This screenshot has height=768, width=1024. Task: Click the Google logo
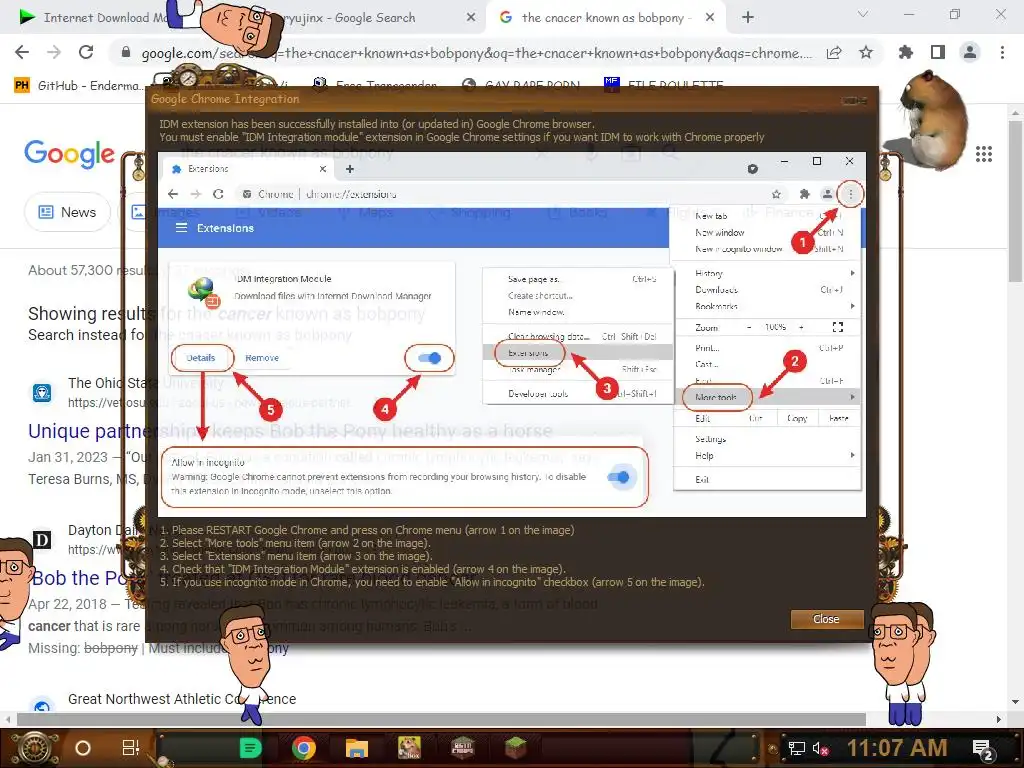click(x=70, y=154)
